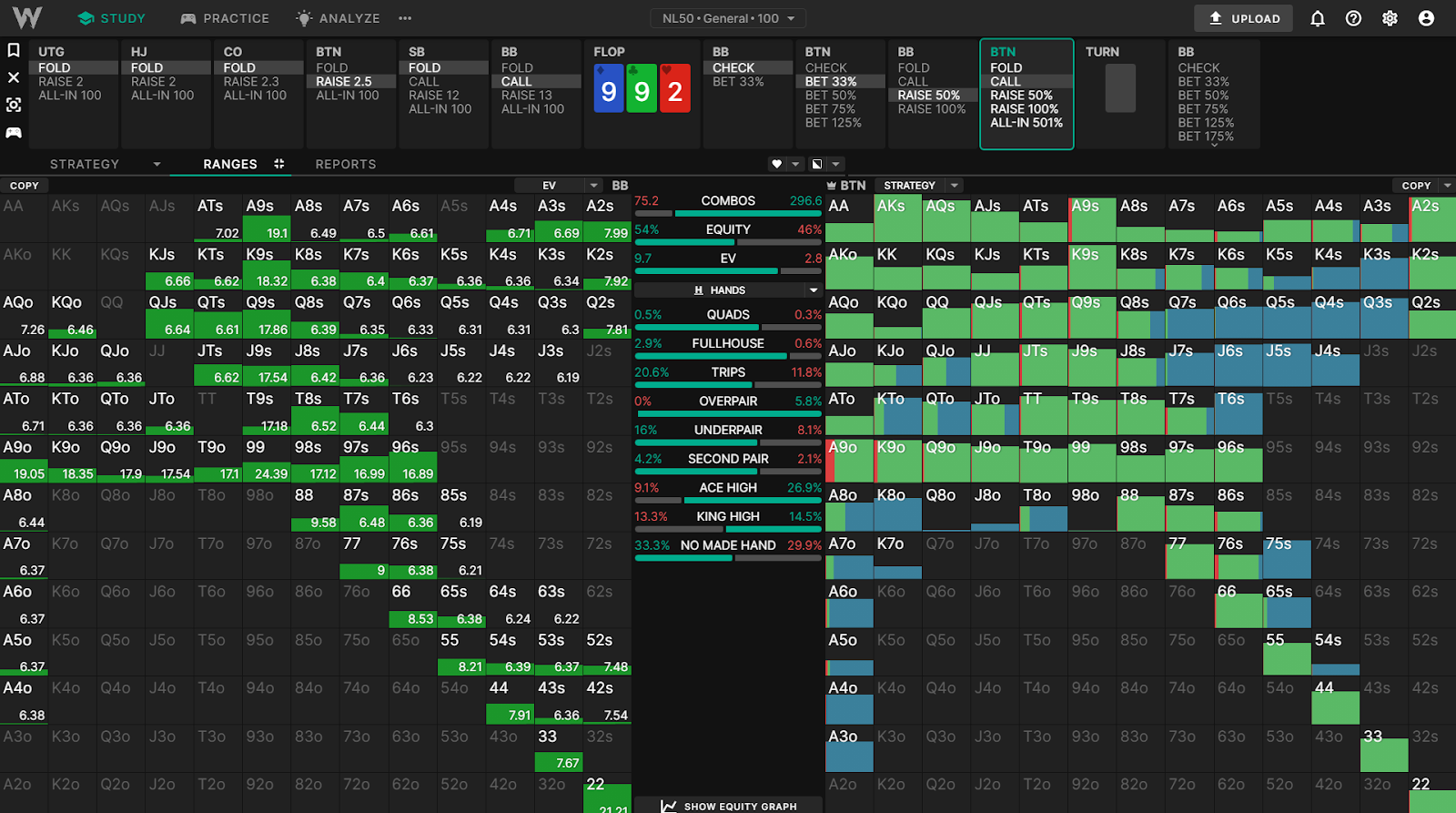Open the more options ellipsis menu

coord(405,18)
